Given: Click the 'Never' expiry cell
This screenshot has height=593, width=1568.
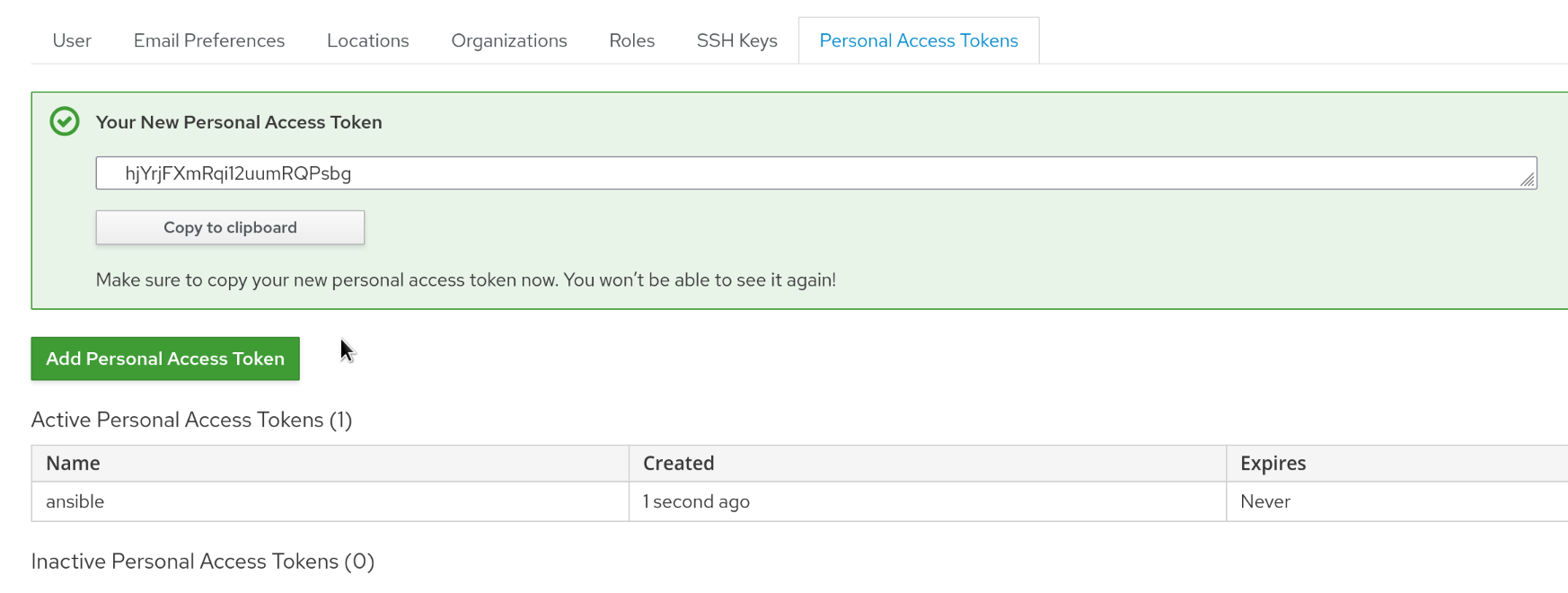Looking at the screenshot, I should [x=1397, y=501].
